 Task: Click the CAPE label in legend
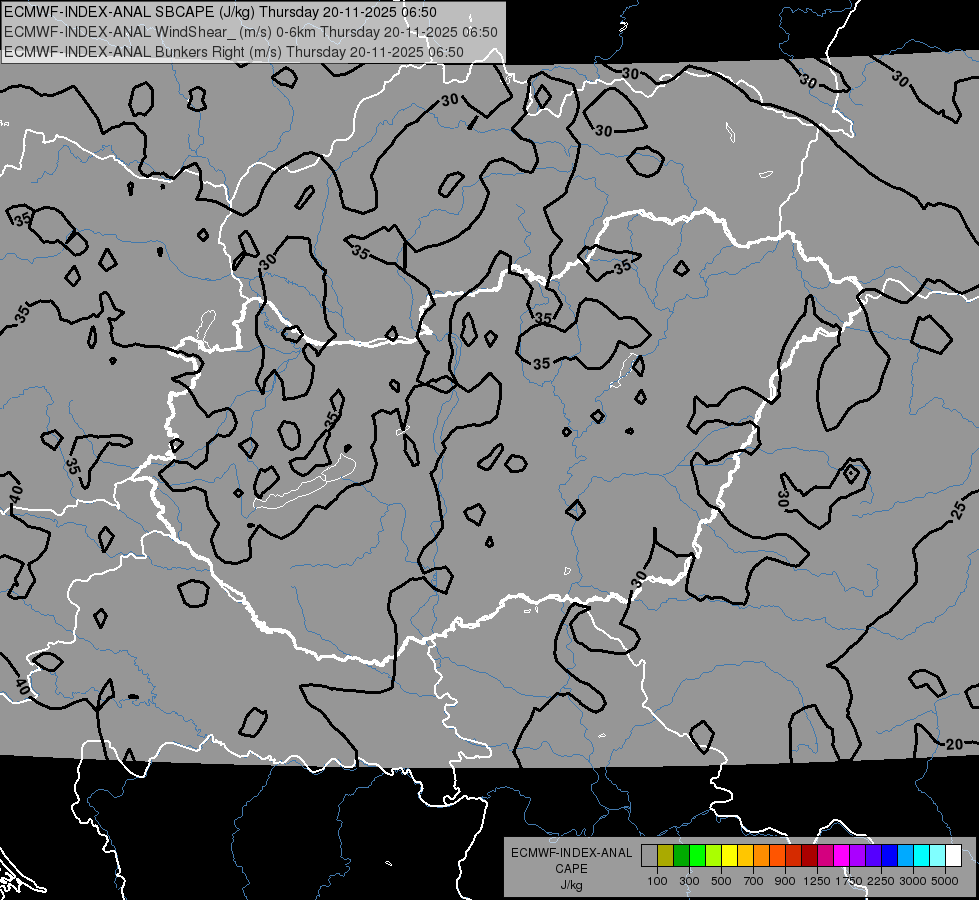[571, 869]
